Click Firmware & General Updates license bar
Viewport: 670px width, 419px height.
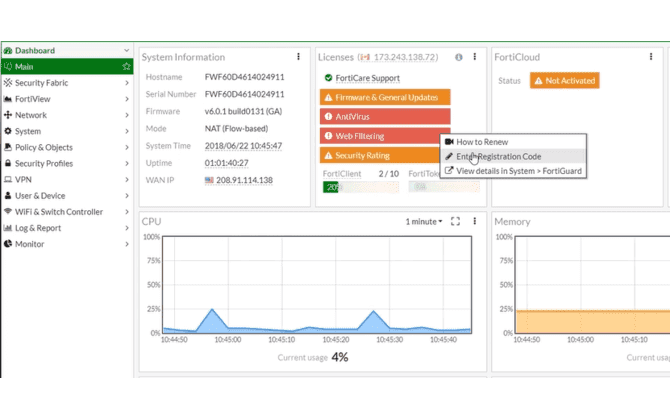click(x=385, y=97)
